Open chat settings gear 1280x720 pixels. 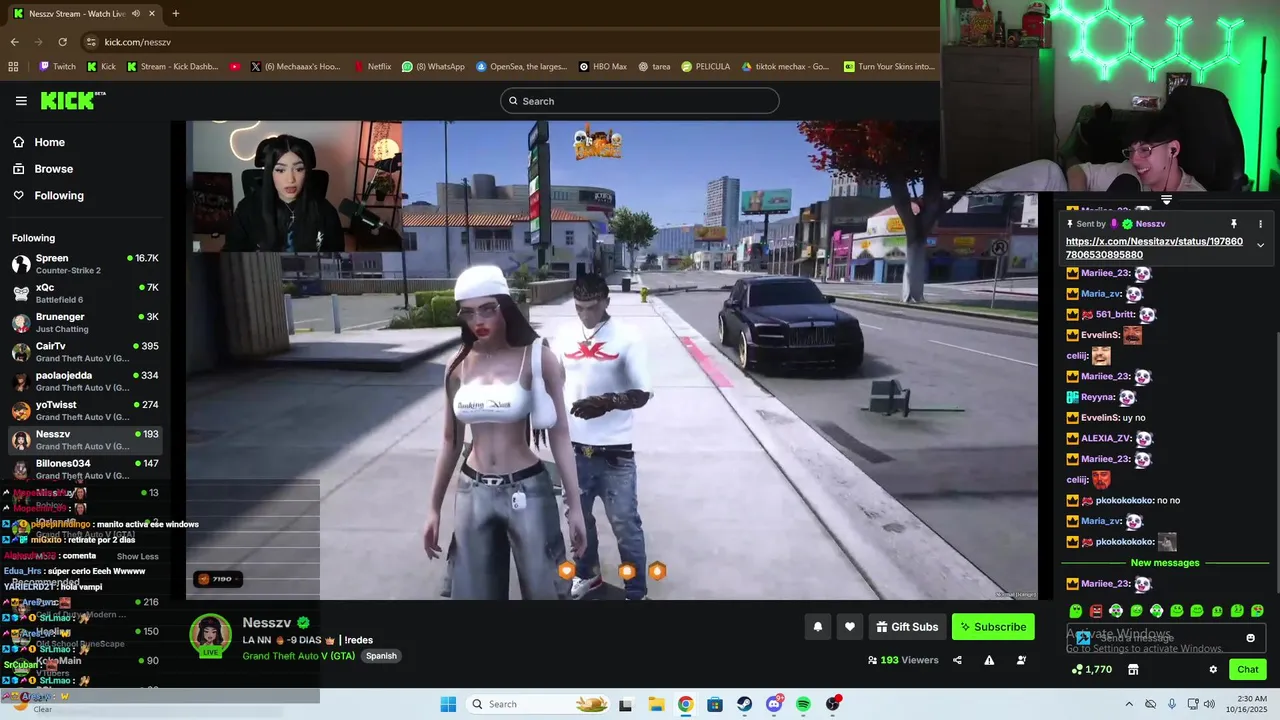1213,670
